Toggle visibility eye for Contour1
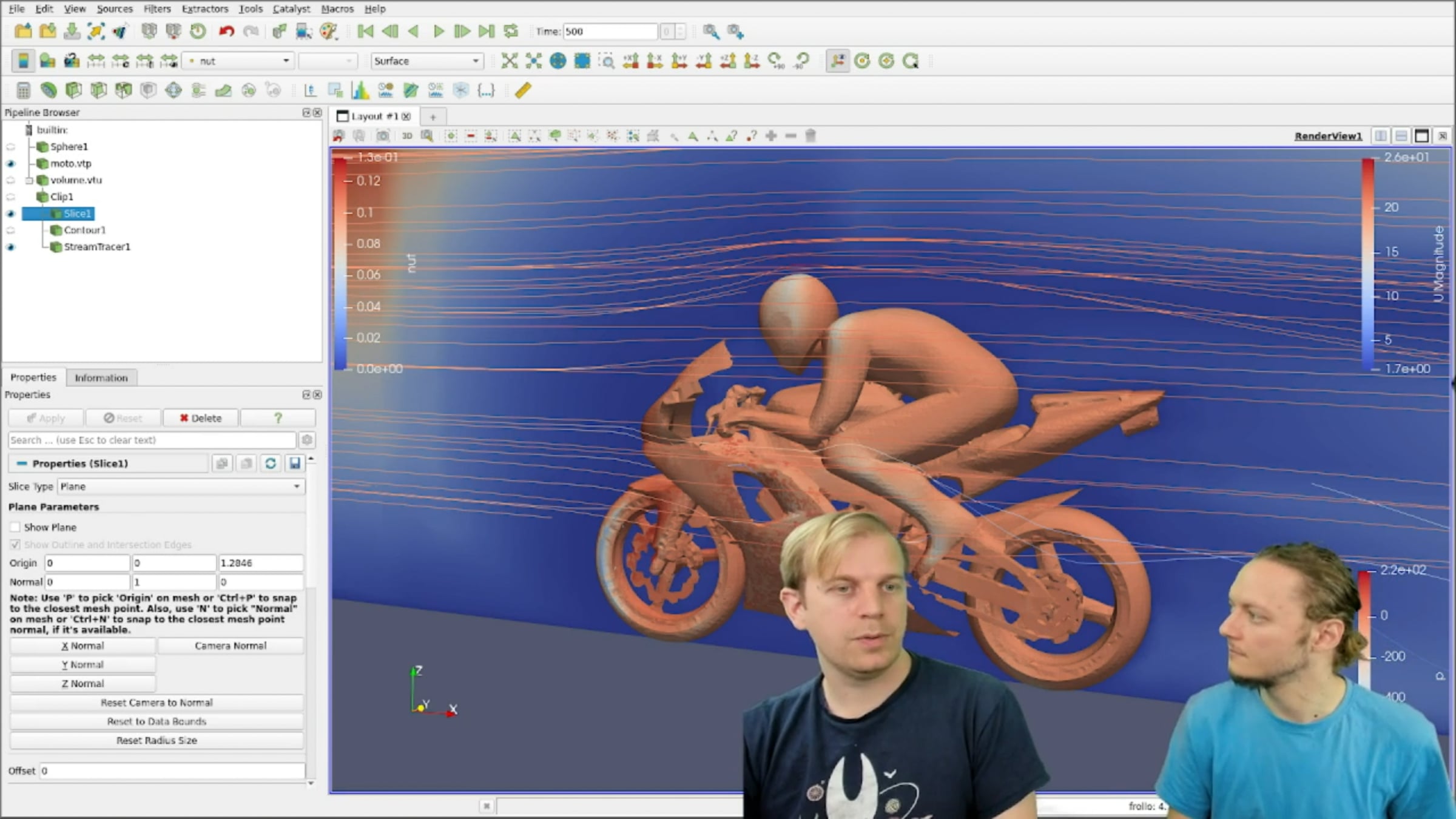The height and width of the screenshot is (819, 1456). (x=10, y=231)
